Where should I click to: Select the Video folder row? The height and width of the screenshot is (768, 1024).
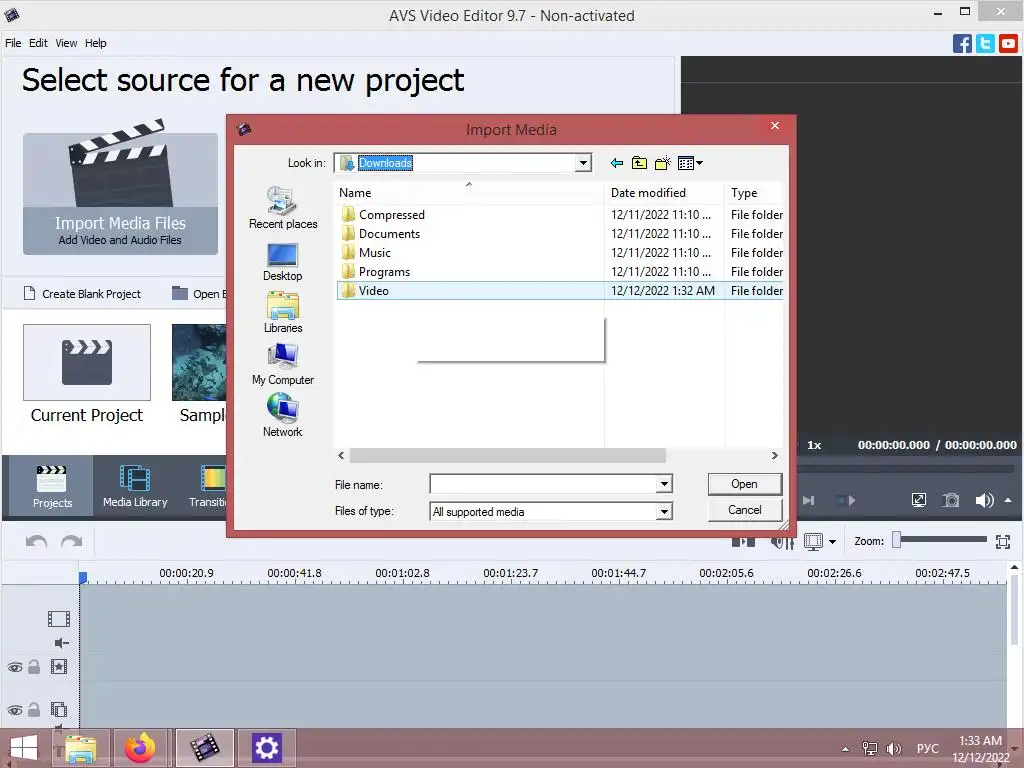point(560,291)
